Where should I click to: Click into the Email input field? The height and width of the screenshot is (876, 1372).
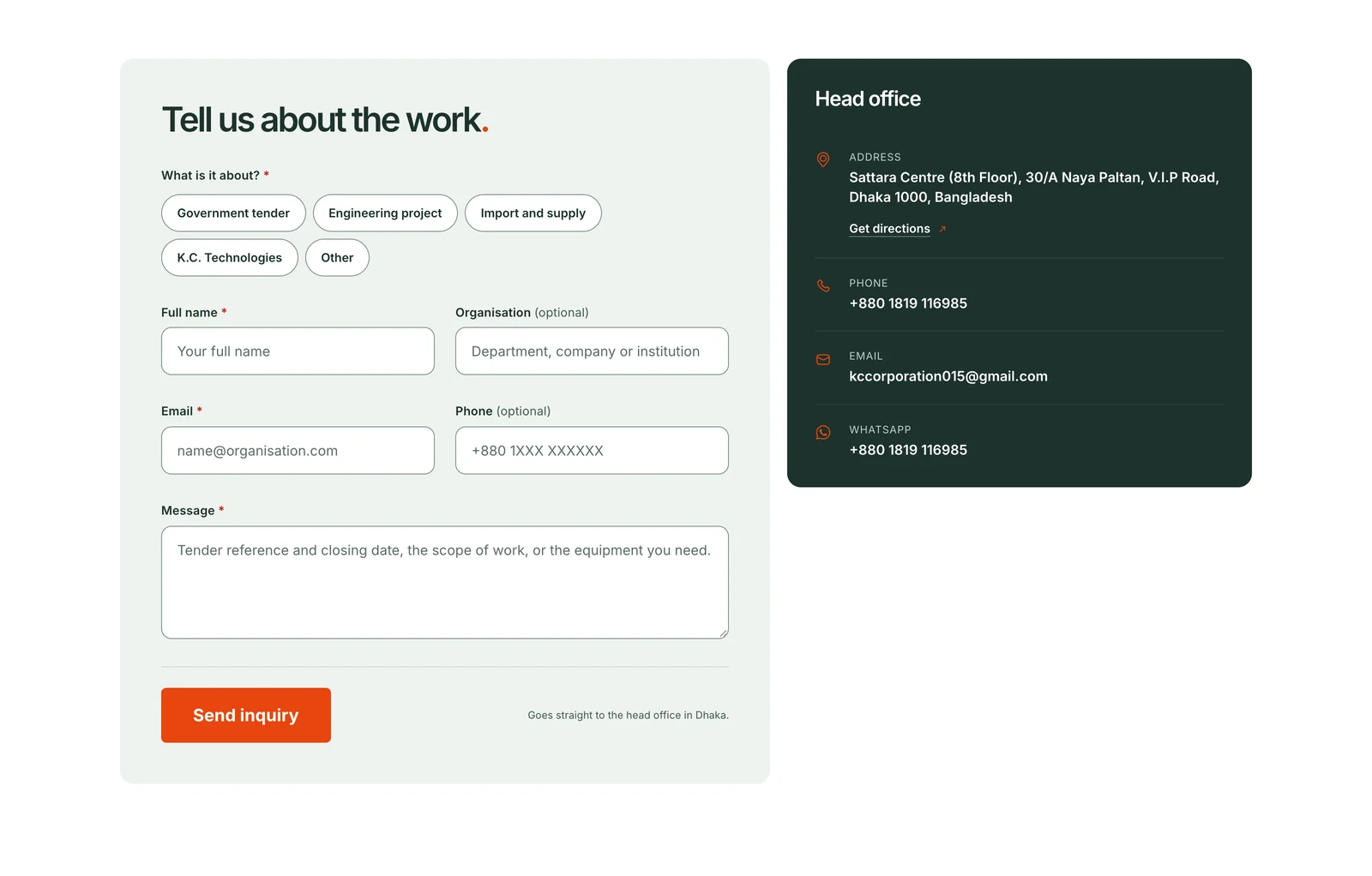298,451
